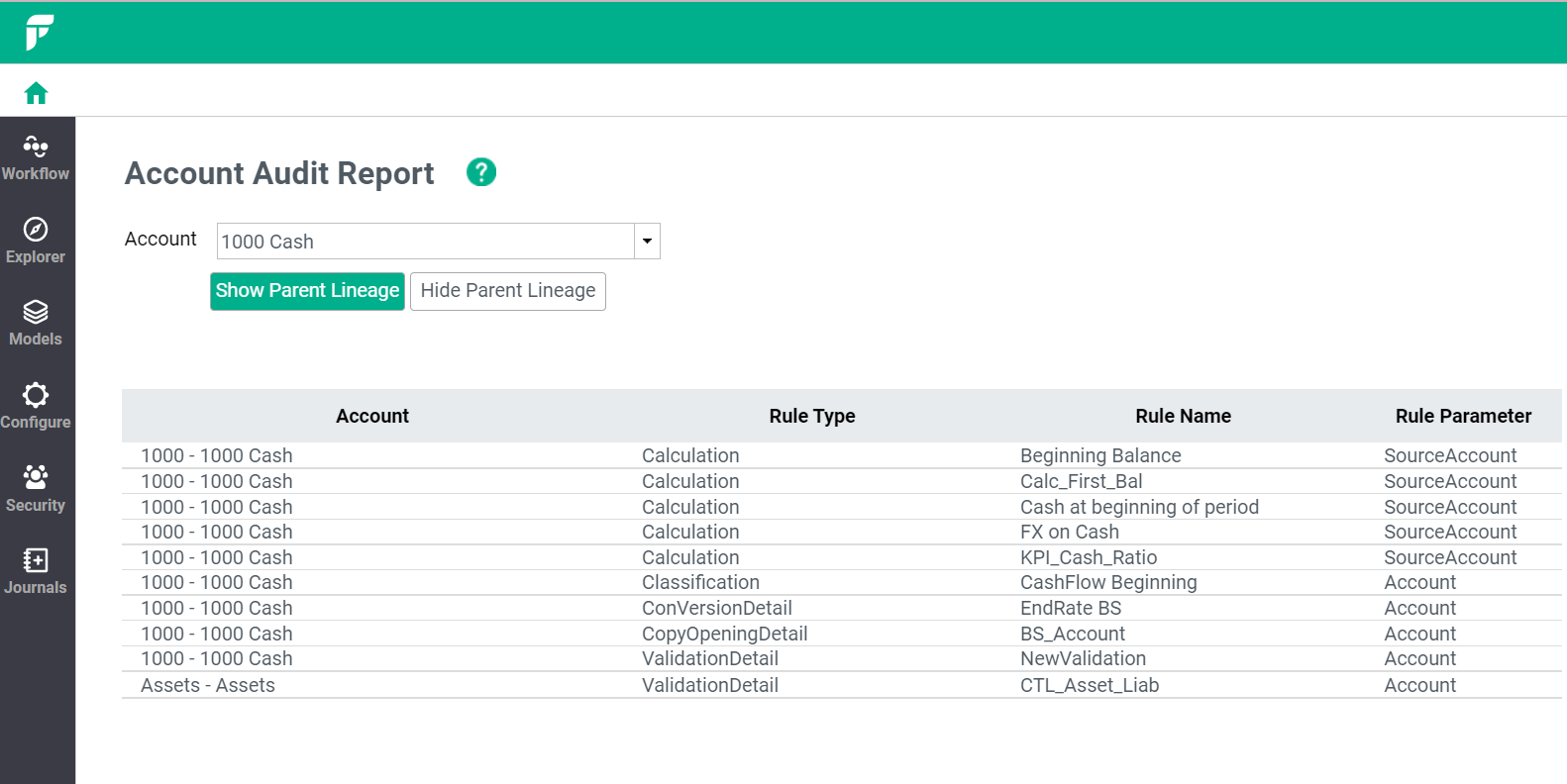Screen dimensions: 1567x784
Task: Go to the Home icon
Action: 37,93
